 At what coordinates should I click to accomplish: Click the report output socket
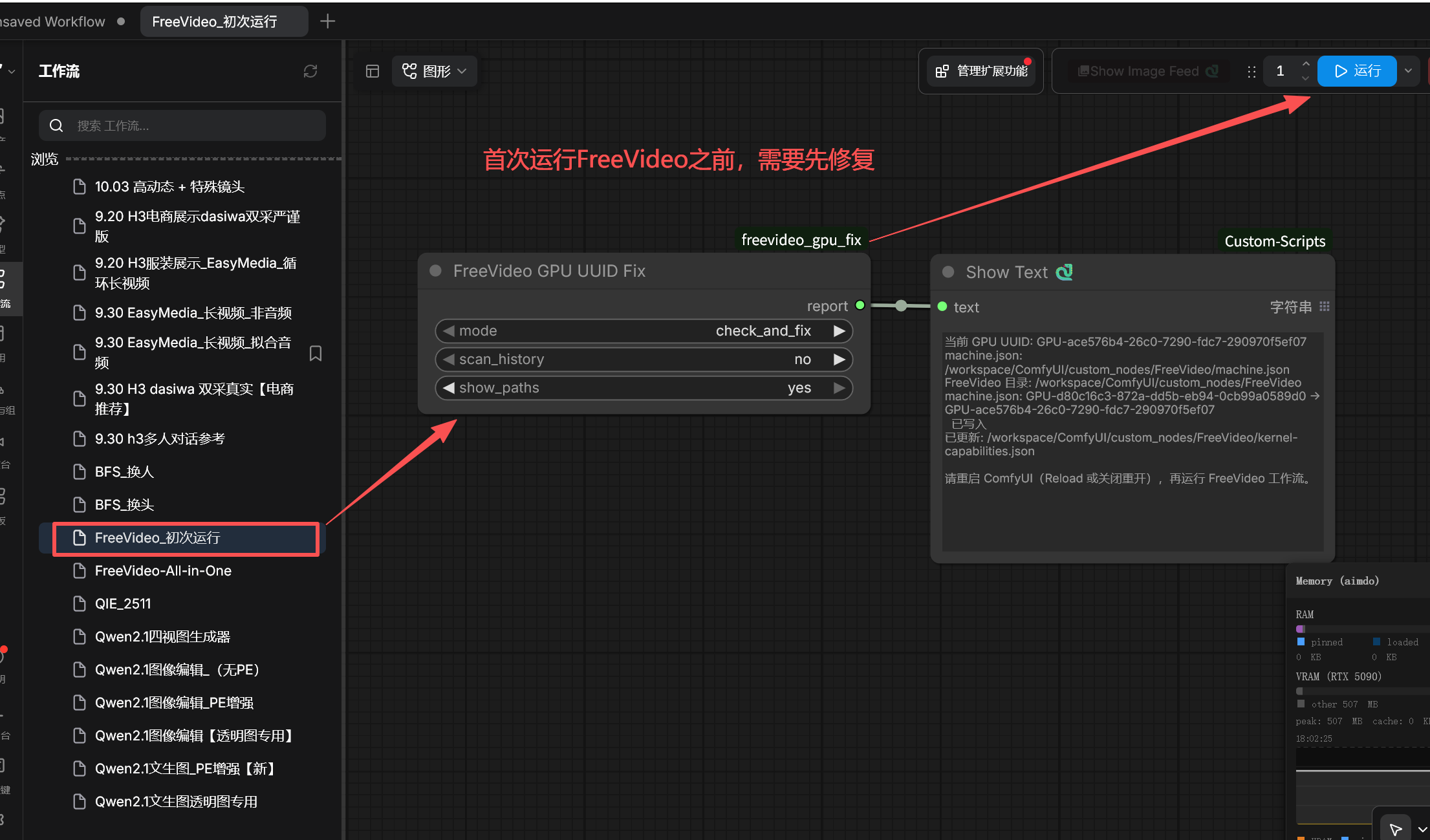point(860,306)
